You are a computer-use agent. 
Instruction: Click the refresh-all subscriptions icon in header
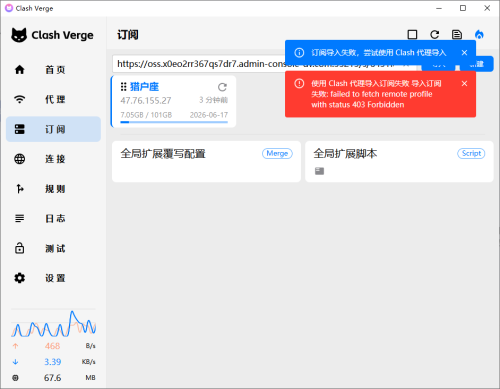click(434, 34)
